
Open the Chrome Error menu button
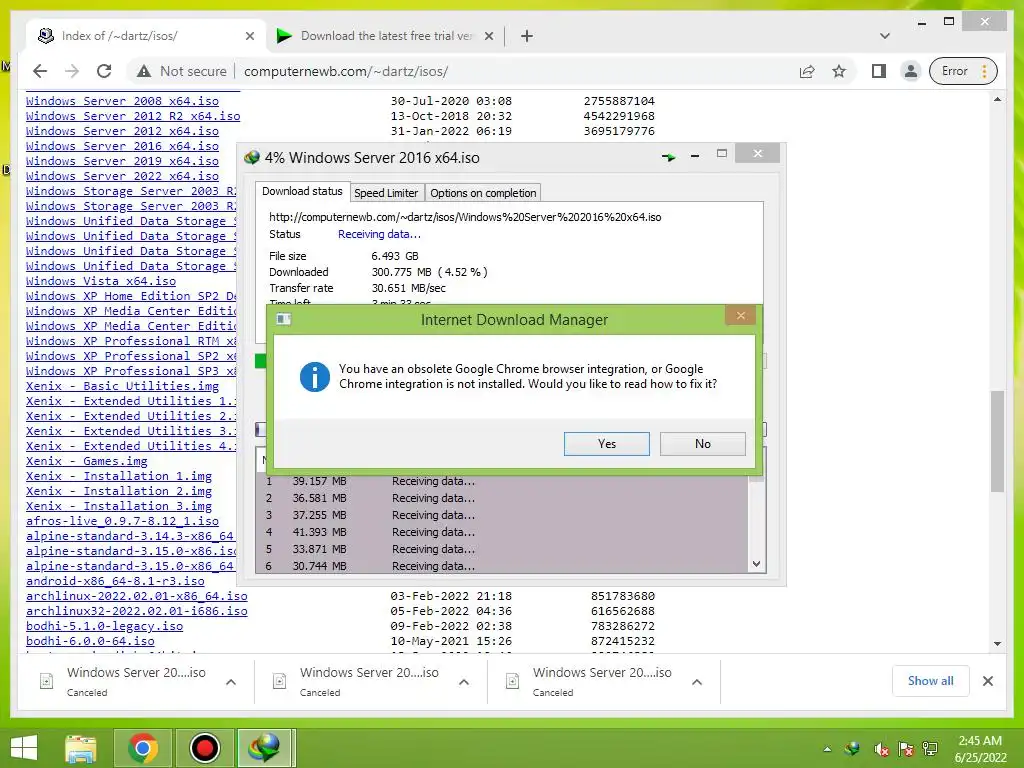(x=963, y=71)
